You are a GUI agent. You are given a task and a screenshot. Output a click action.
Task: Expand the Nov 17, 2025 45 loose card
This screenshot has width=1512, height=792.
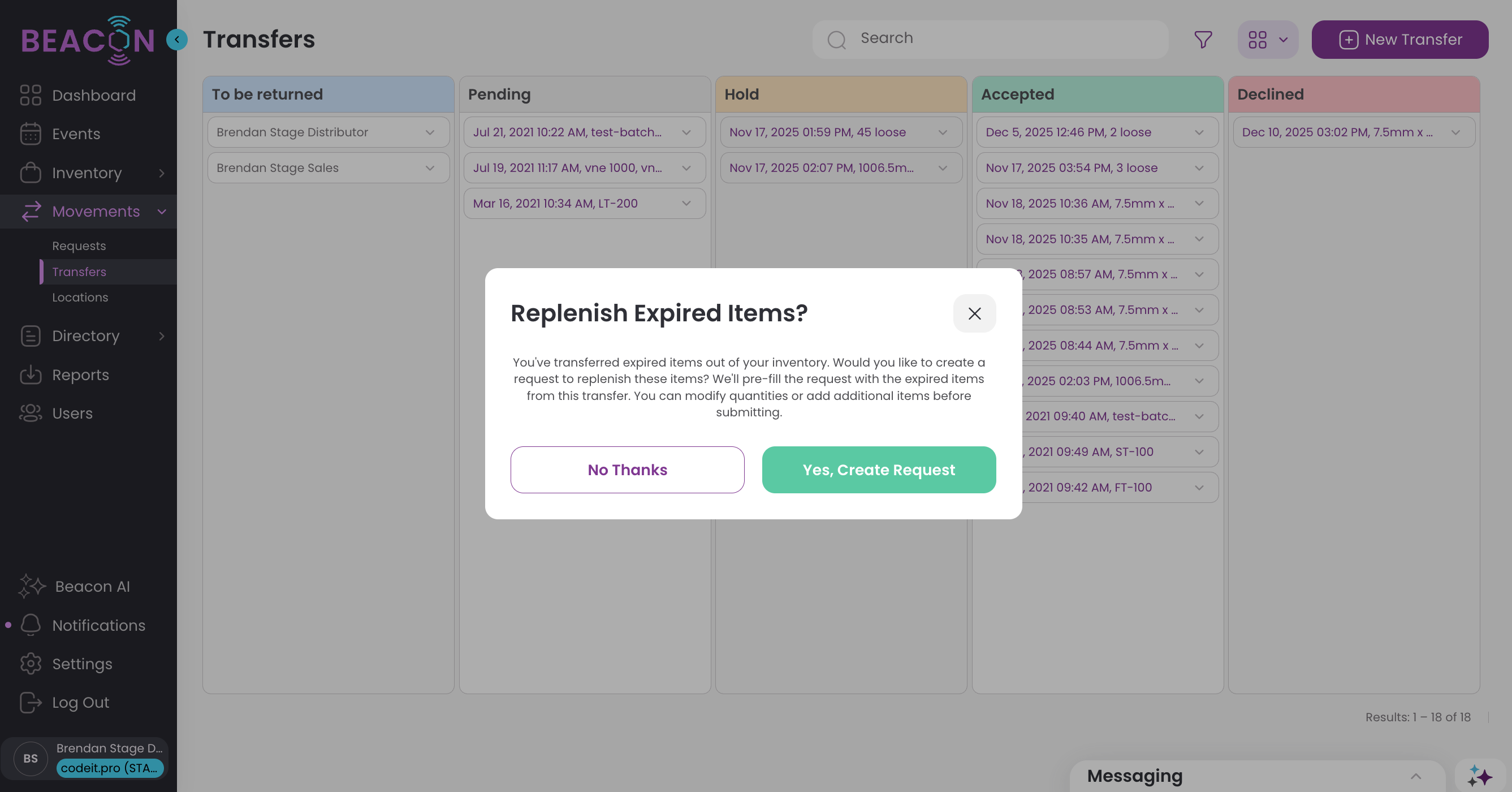coord(942,132)
